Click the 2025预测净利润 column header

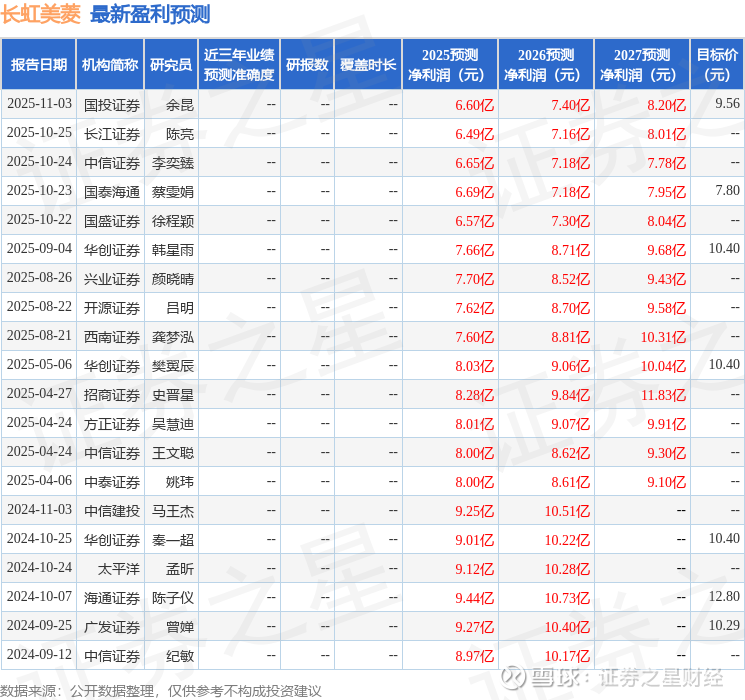(x=450, y=65)
